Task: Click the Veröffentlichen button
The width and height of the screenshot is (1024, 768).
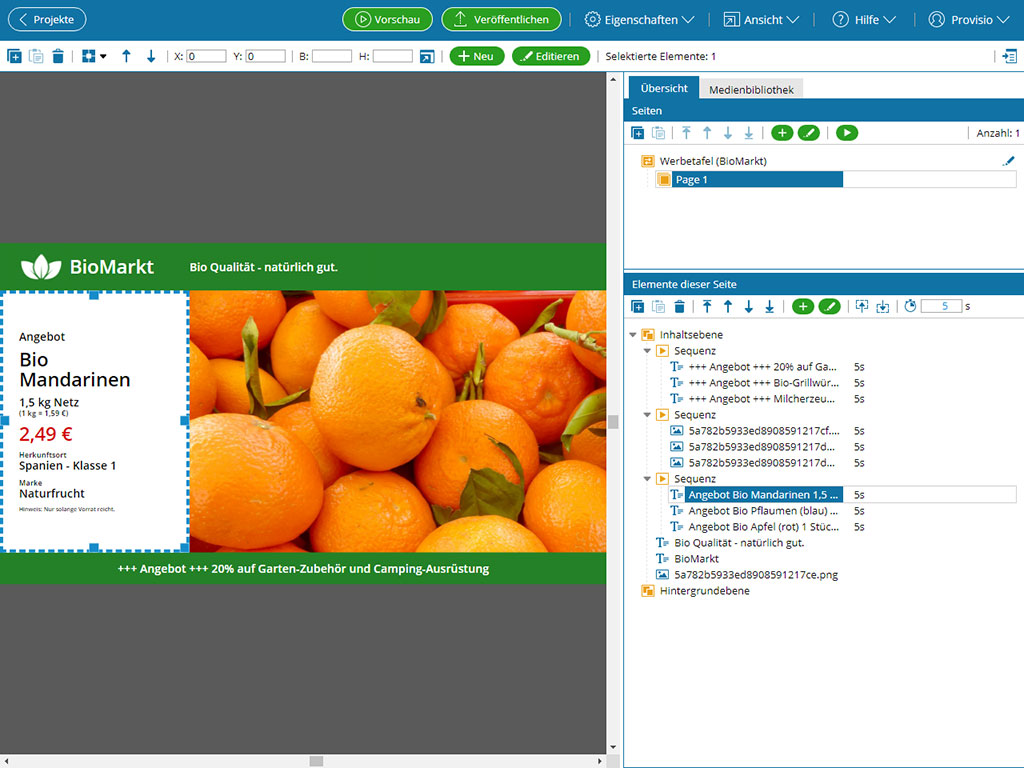Action: [501, 19]
